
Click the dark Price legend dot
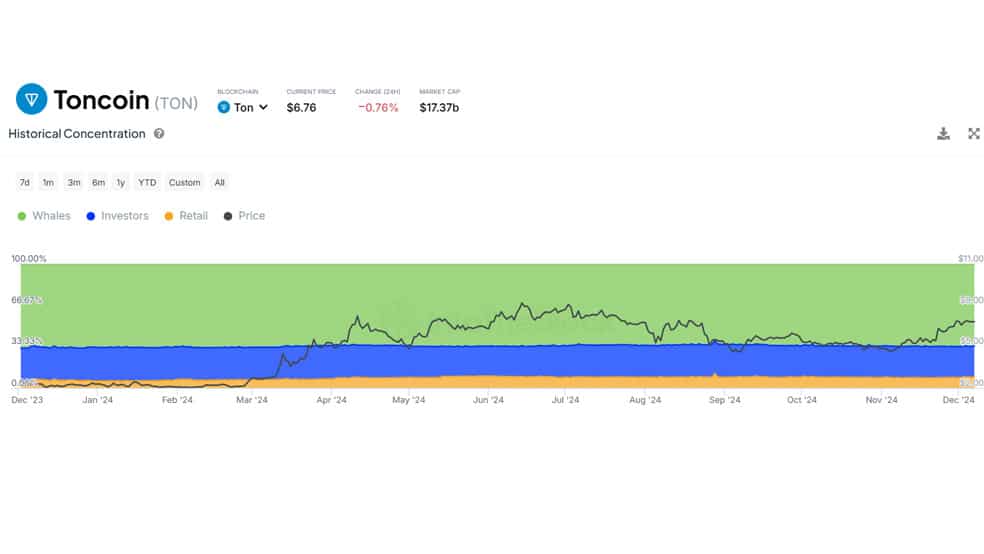pos(228,216)
